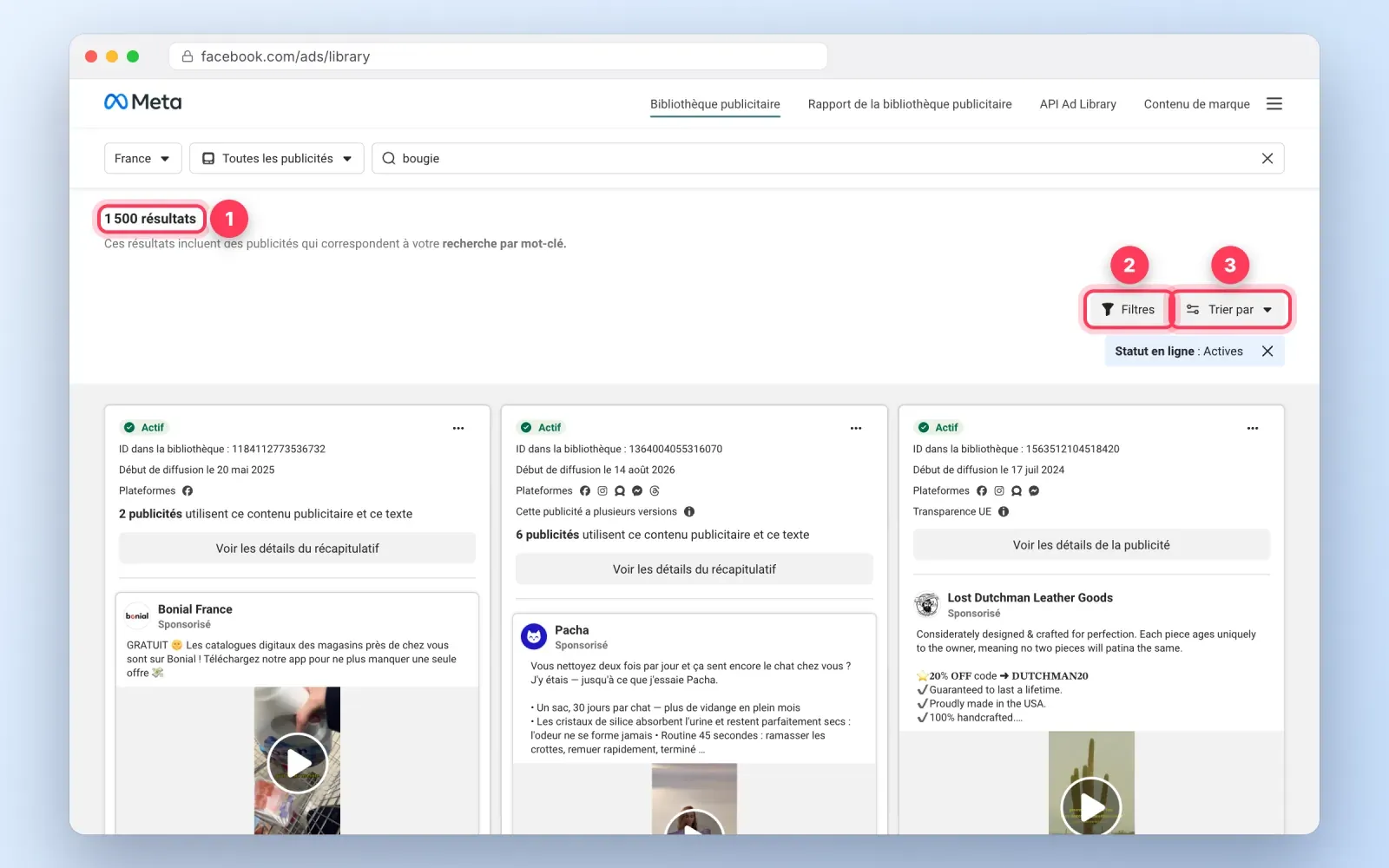Open the hamburger menu icon

point(1274,104)
